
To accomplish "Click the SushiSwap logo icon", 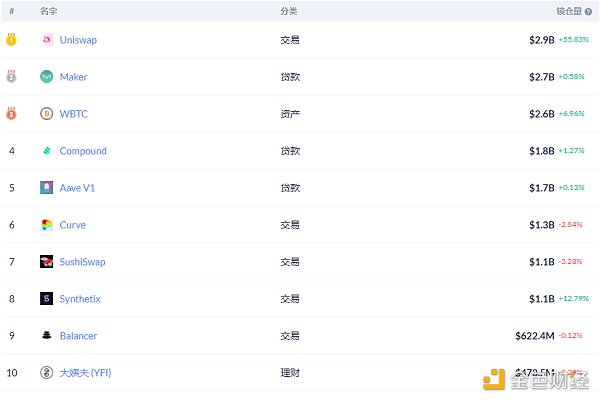I will coord(46,262).
